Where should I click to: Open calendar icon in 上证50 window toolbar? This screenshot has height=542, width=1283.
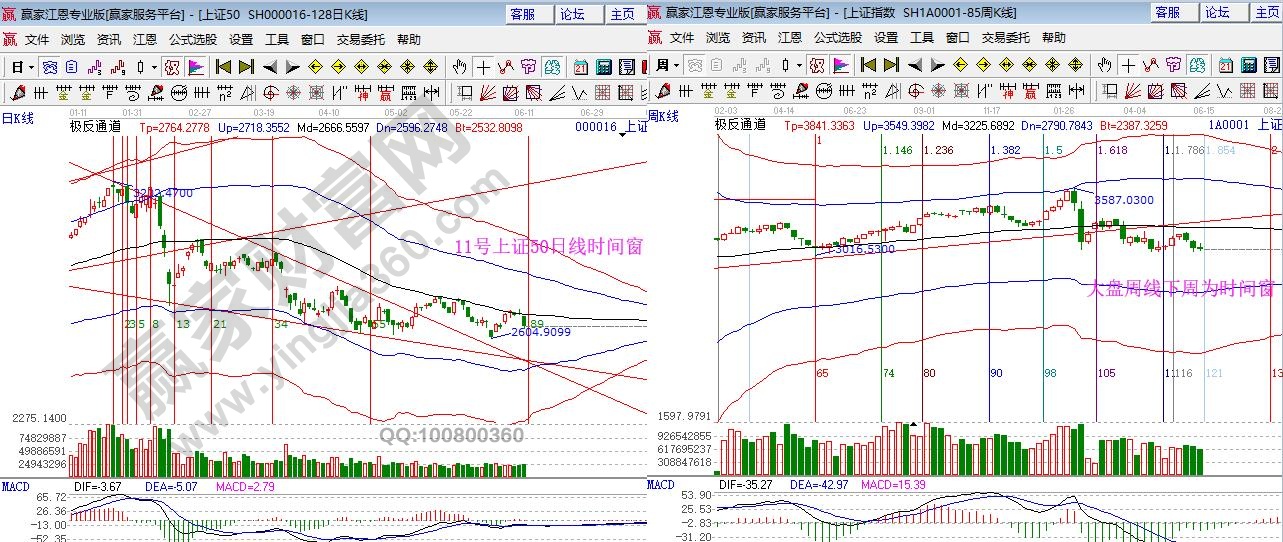click(x=581, y=67)
